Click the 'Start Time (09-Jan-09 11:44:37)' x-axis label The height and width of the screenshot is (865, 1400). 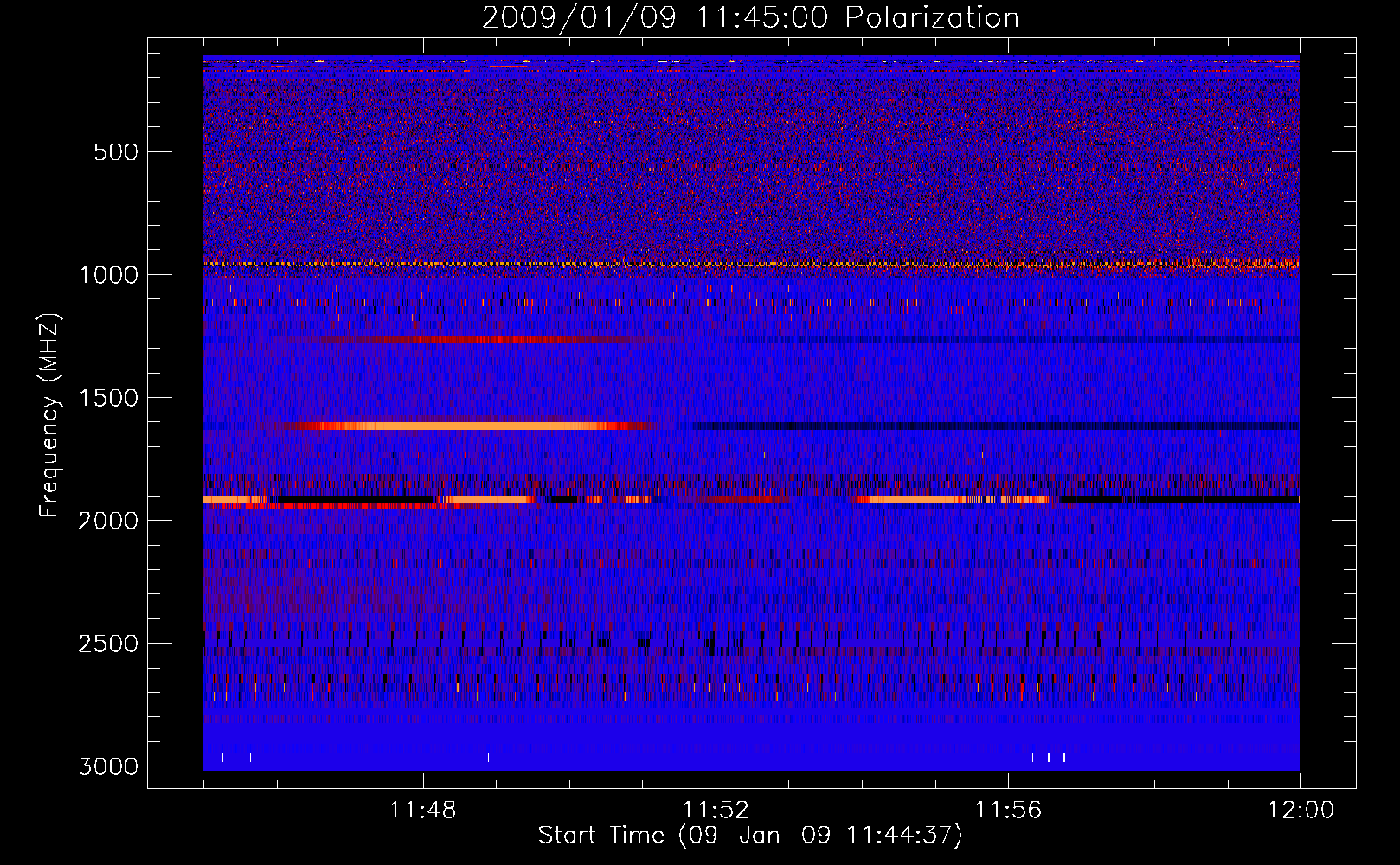coord(750,836)
